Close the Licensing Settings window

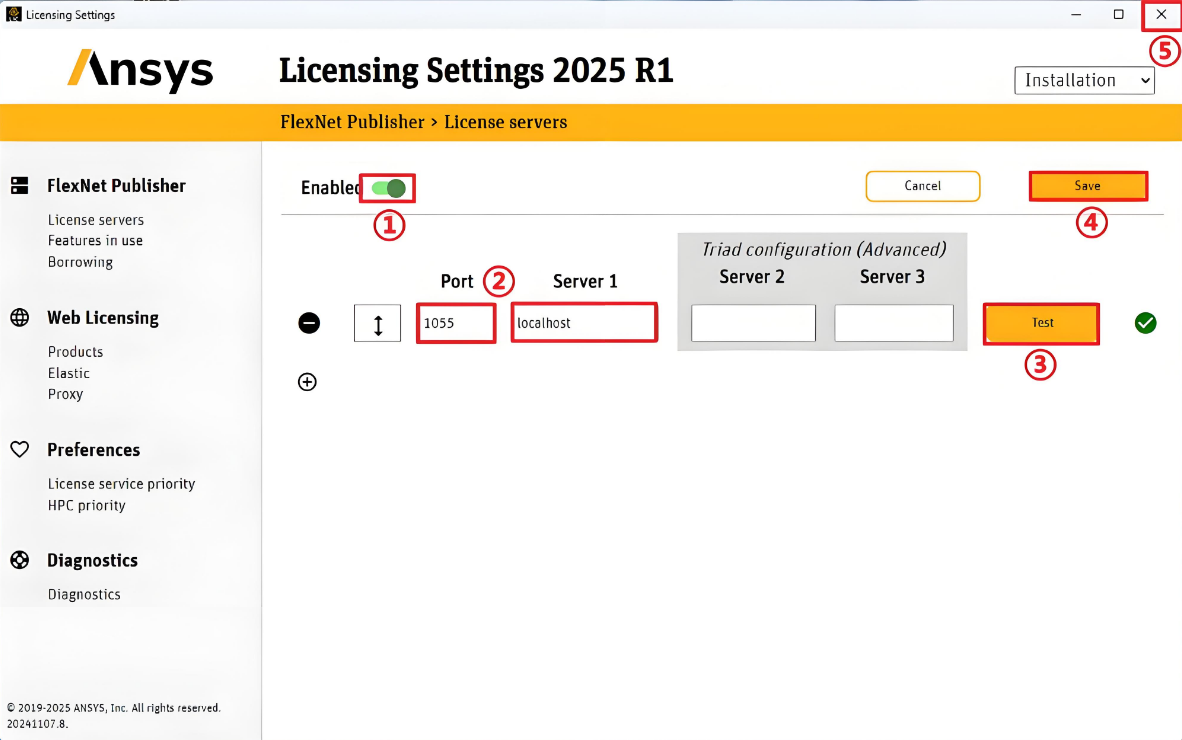tap(1161, 14)
